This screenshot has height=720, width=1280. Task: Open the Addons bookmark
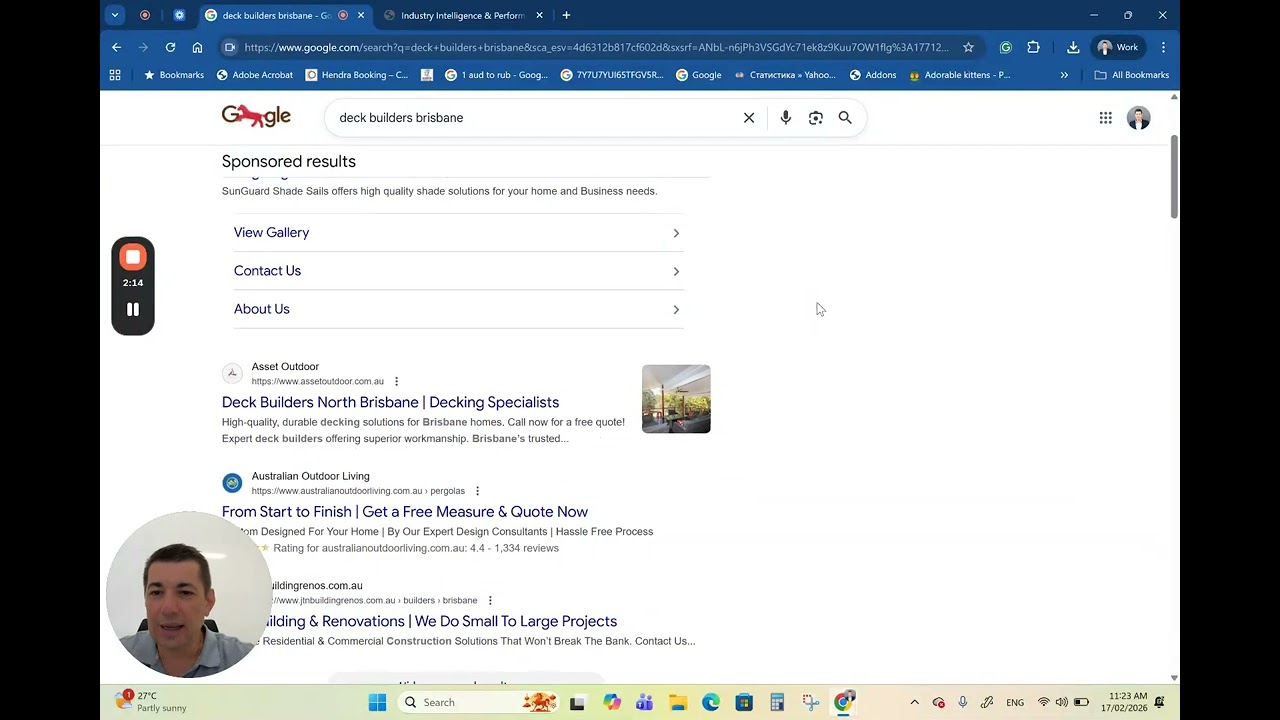[x=873, y=75]
